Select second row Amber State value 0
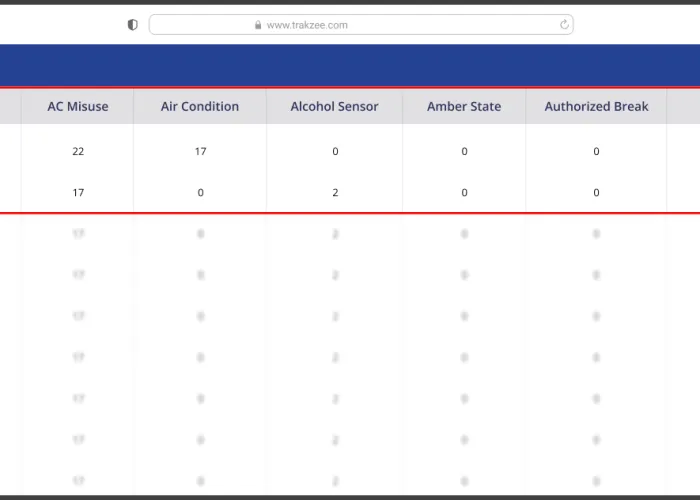The image size is (700, 500). coord(464,193)
